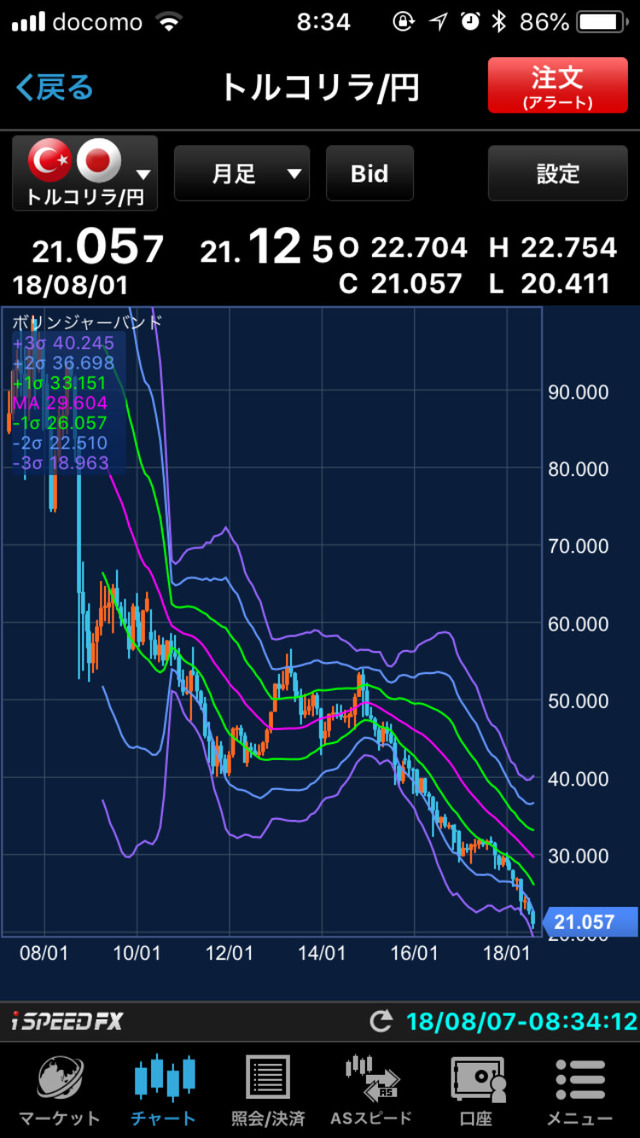The image size is (640, 1138).
Task: Tap the Japan flag icon
Action: [99, 160]
